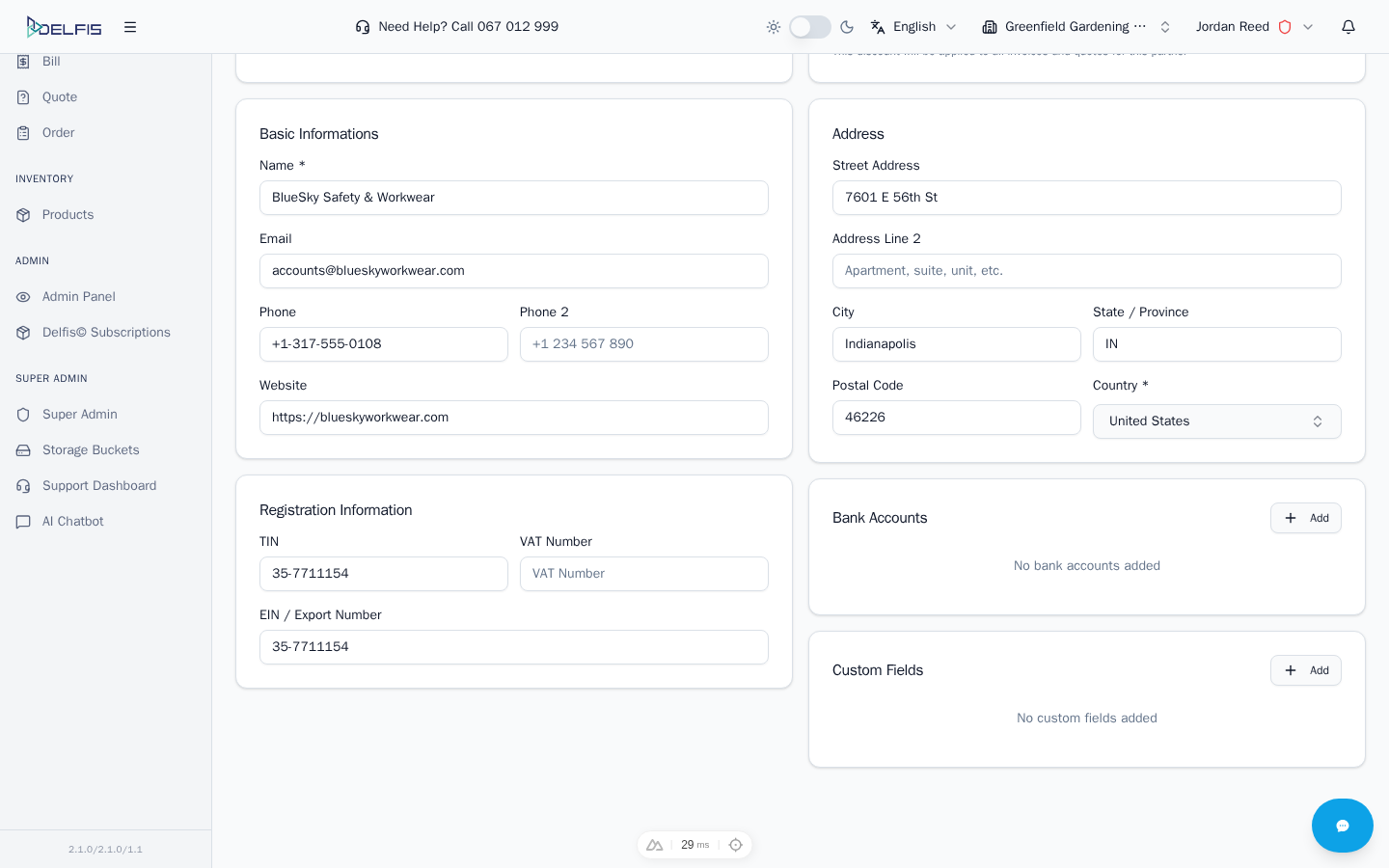
Task: Click Add next to Bank Accounts
Action: (1306, 518)
